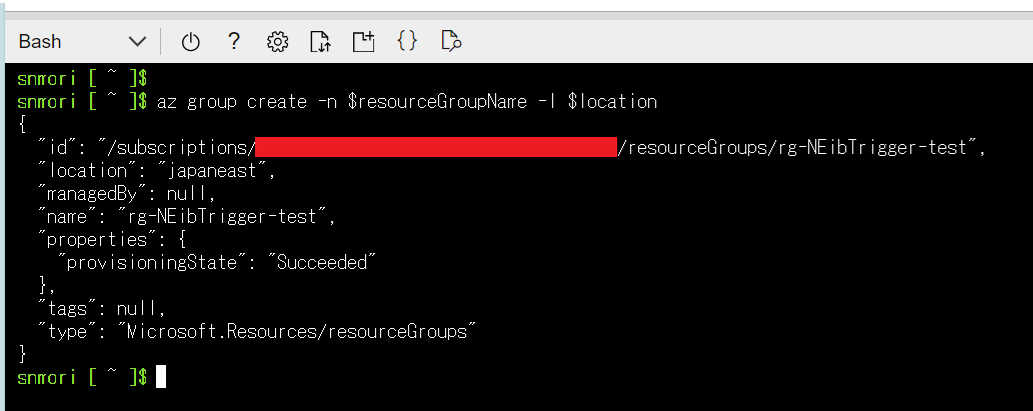Open a new session
The height and width of the screenshot is (411, 1033).
click(363, 41)
